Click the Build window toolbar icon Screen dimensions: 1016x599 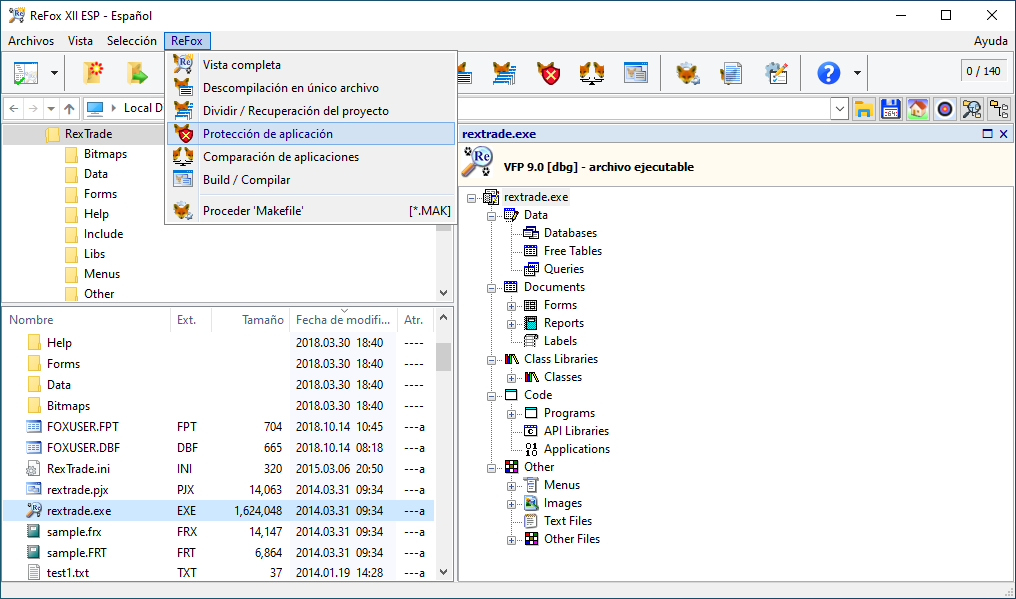pyautogui.click(x=636, y=73)
